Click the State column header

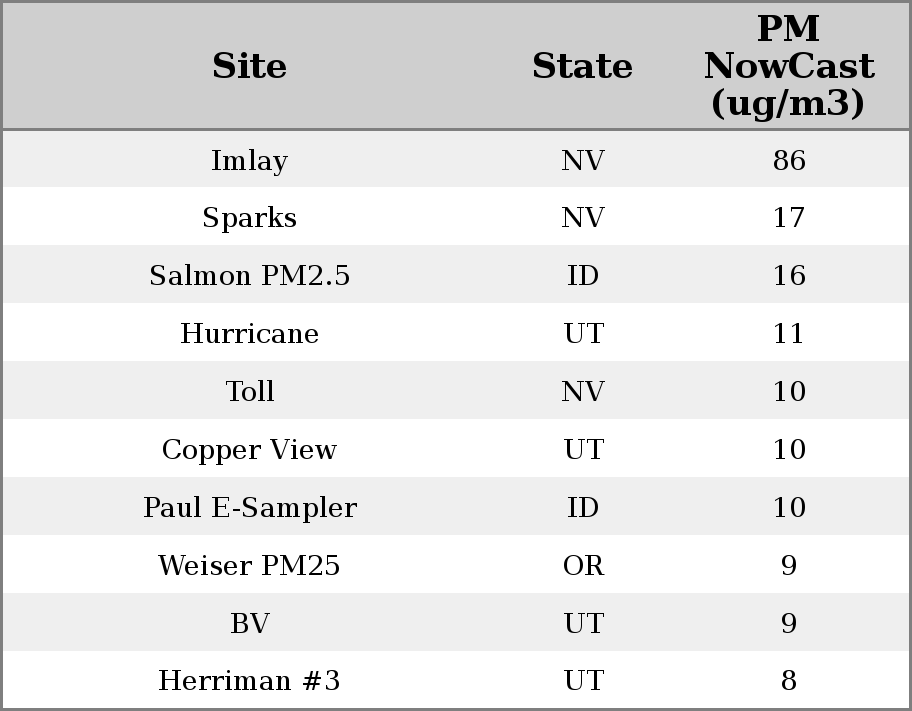point(582,66)
